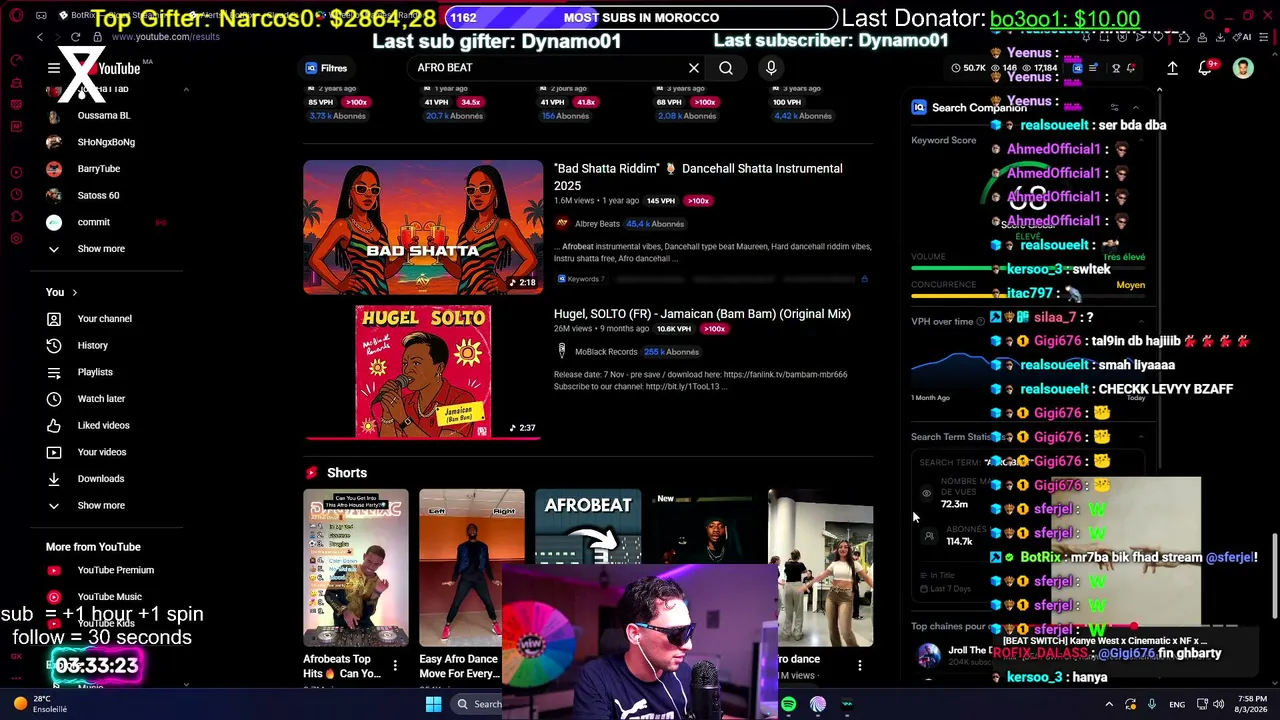The width and height of the screenshot is (1280, 720).
Task: Open Playlists in sidebar
Action: (95, 373)
